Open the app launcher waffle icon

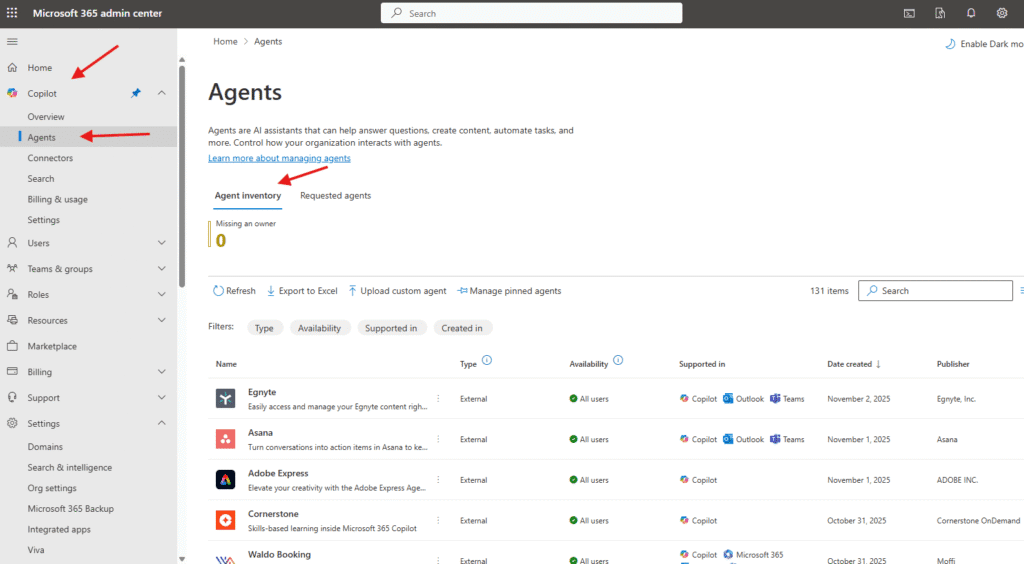tap(12, 13)
